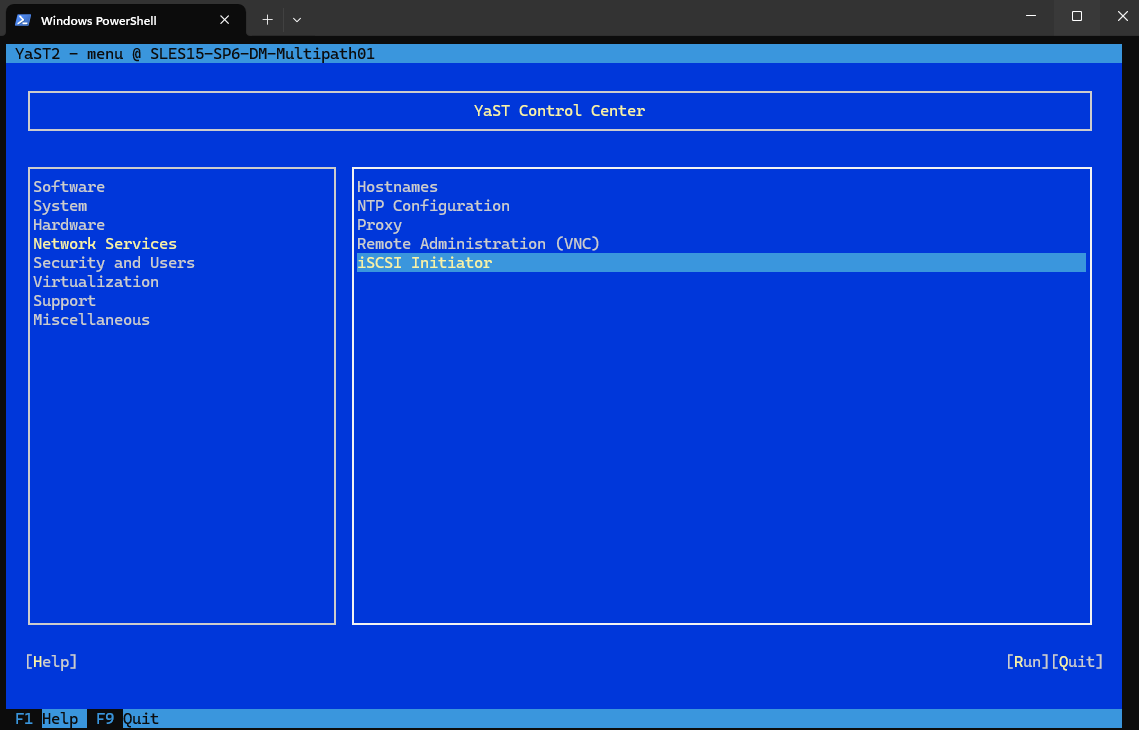Click F9 Quit in the bottom bar

(x=127, y=718)
